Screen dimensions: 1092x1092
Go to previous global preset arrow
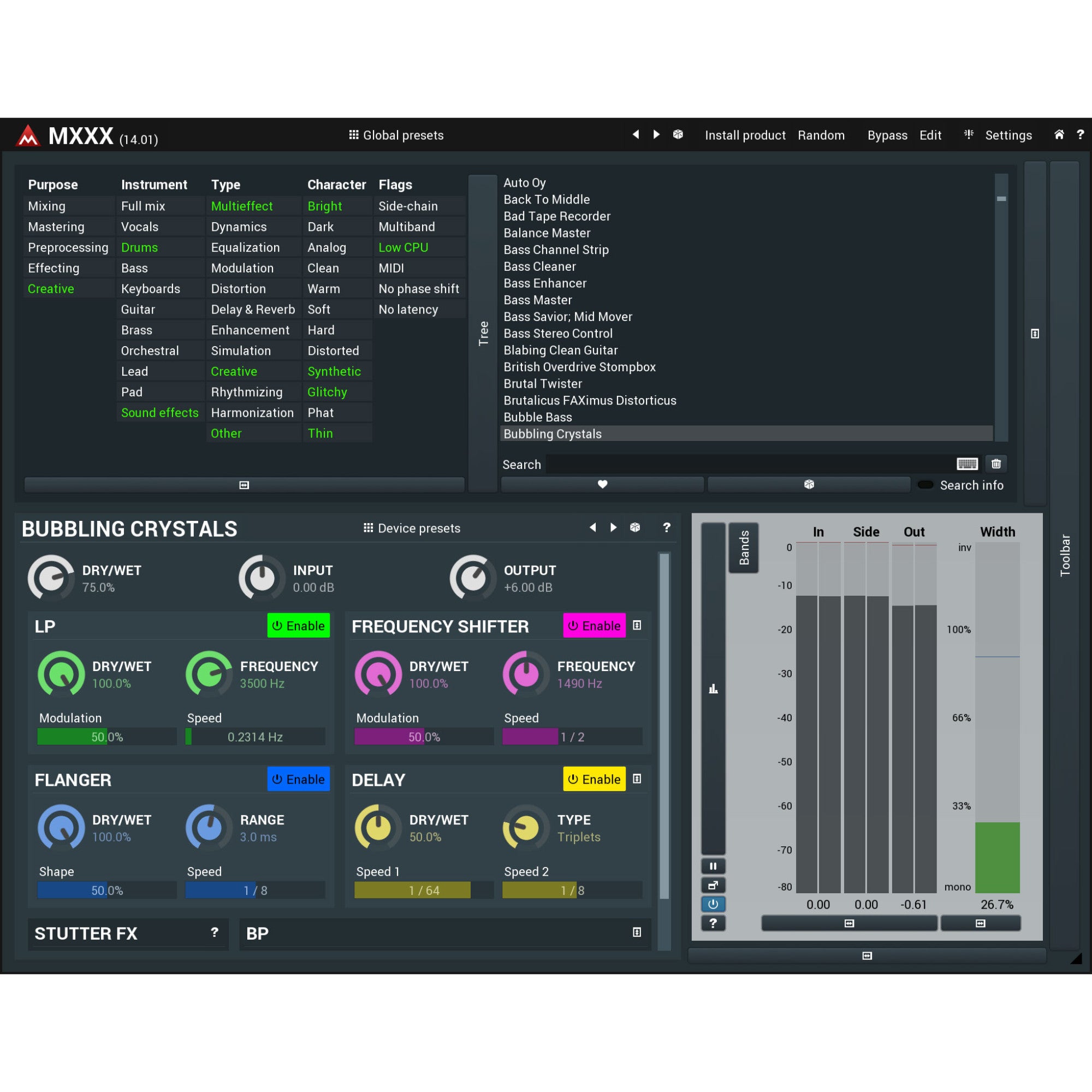[x=636, y=134]
